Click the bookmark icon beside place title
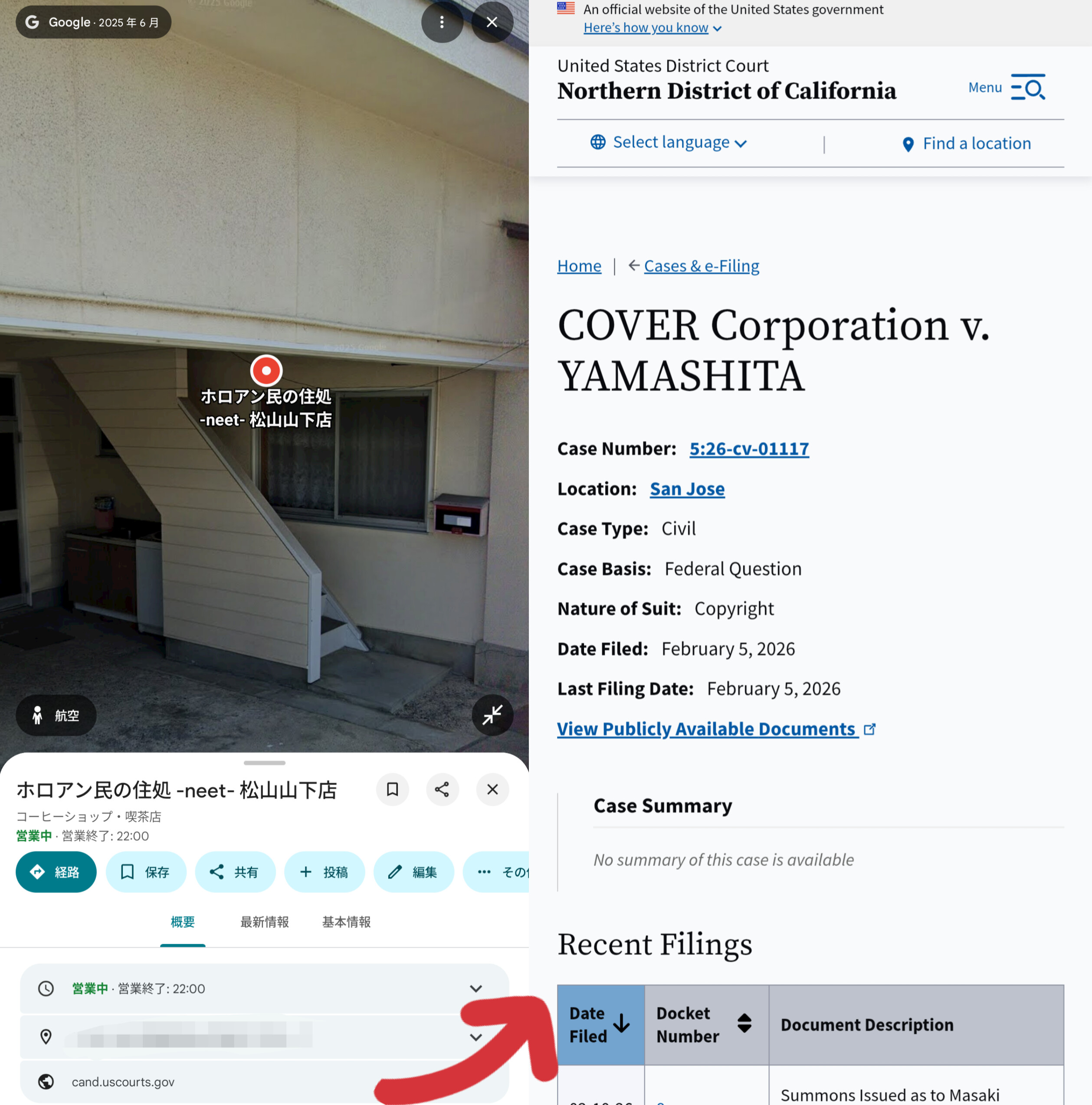Image resolution: width=1092 pixels, height=1105 pixels. coord(392,789)
